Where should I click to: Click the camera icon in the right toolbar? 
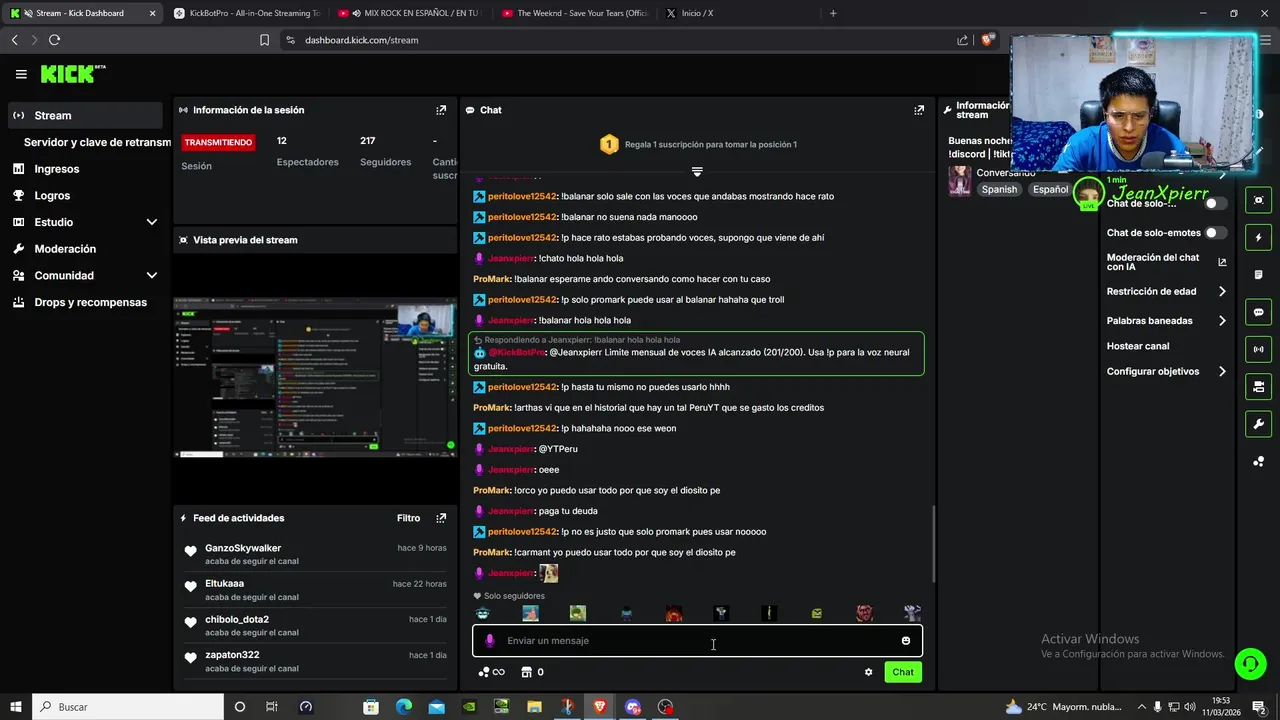(1258, 386)
